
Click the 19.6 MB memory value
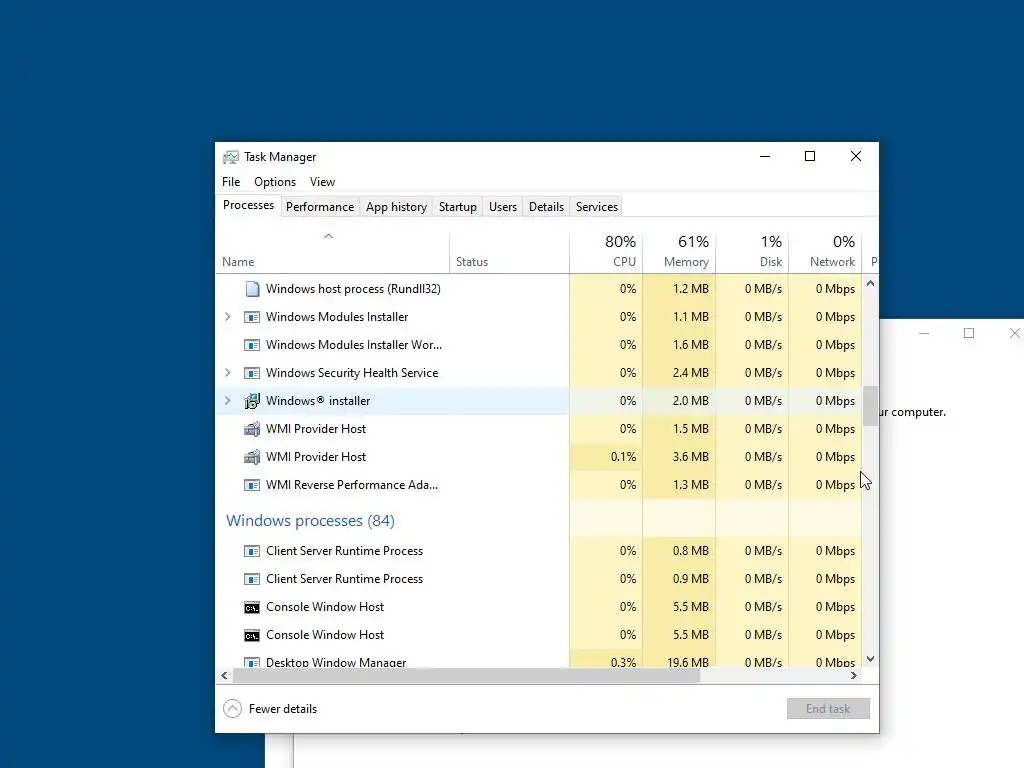[x=688, y=662]
